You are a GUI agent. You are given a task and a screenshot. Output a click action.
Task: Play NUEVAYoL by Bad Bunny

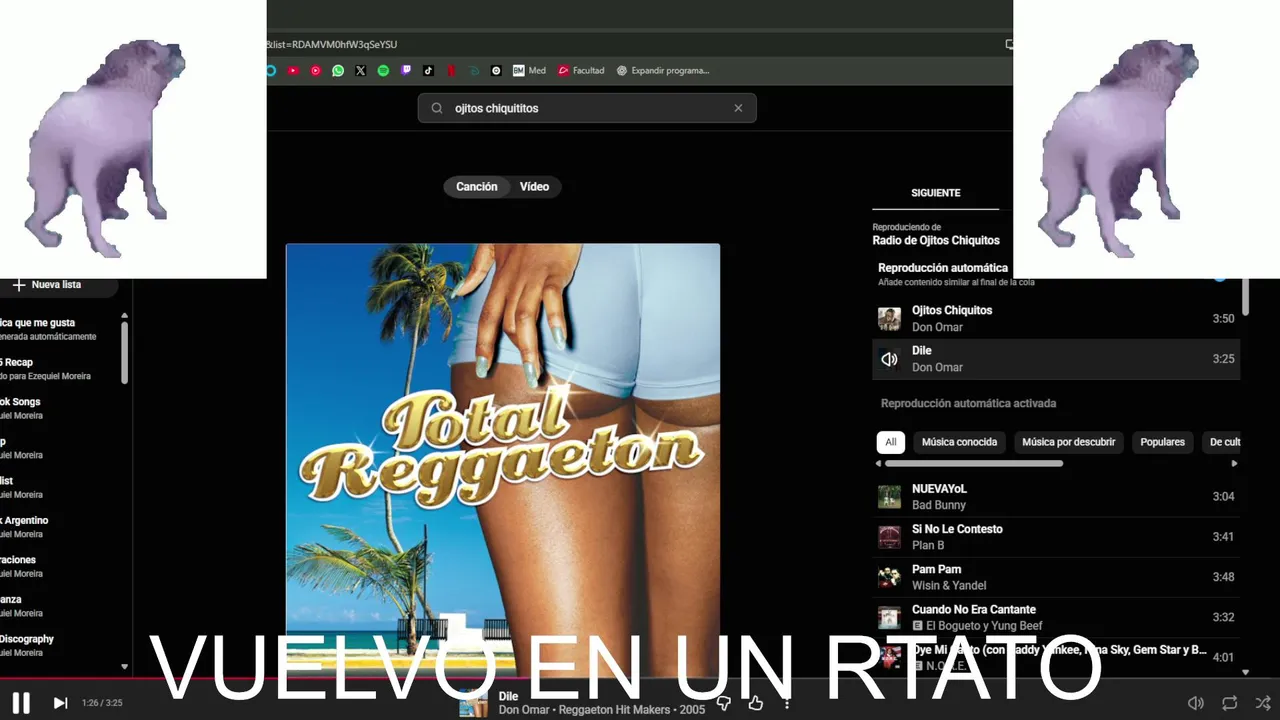tap(1056, 497)
